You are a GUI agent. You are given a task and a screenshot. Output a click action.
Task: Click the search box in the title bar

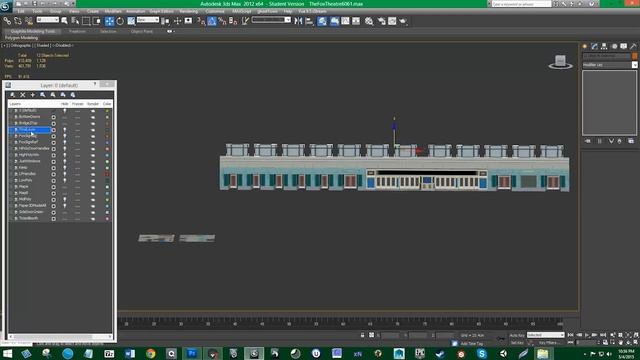click(521, 4)
